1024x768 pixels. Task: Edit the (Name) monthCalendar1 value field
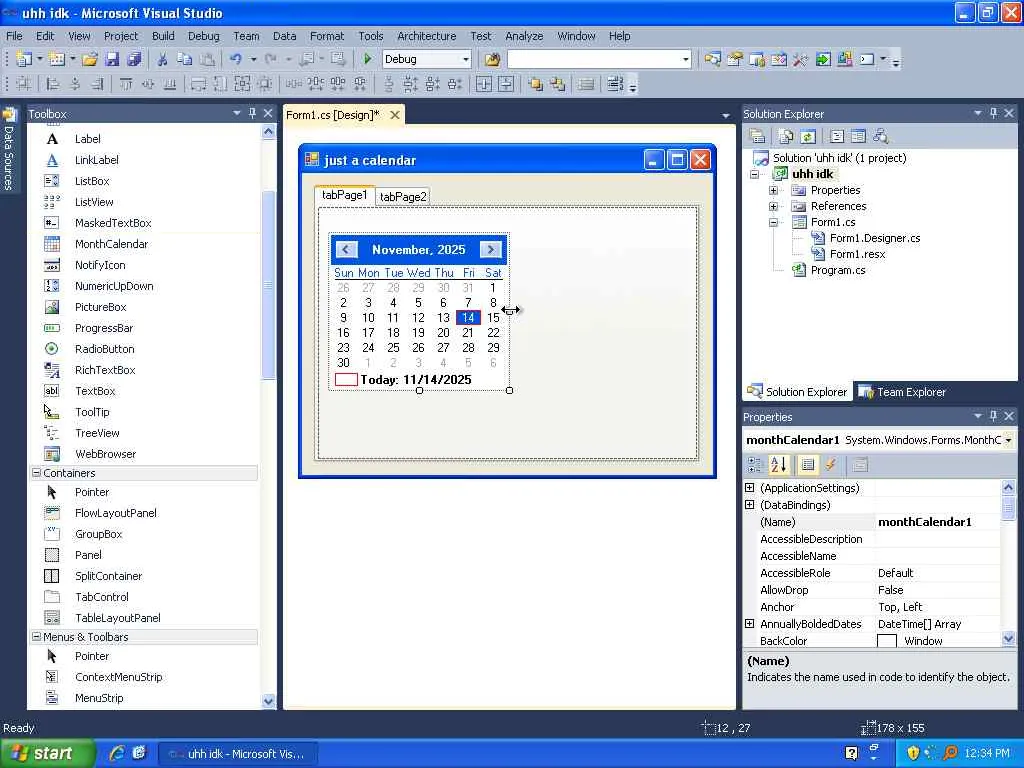click(x=938, y=522)
